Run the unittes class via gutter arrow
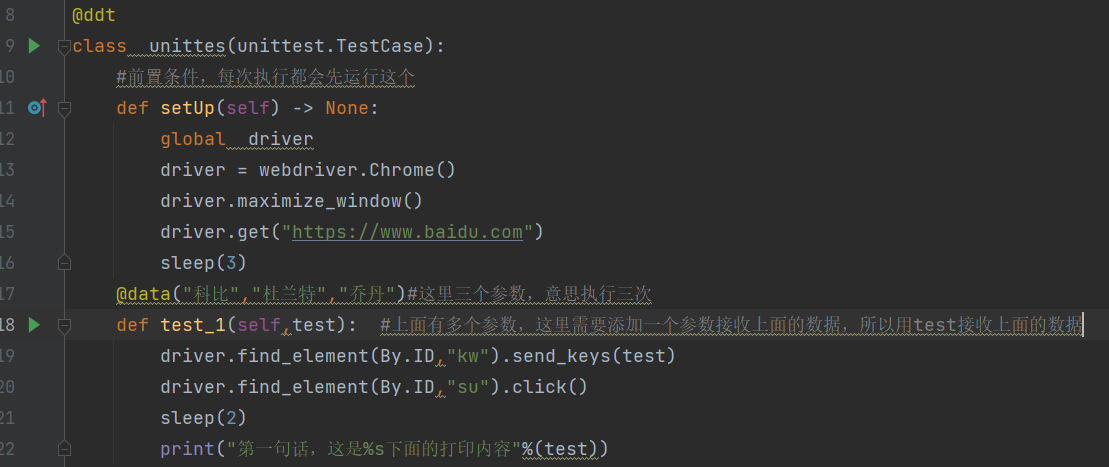The width and height of the screenshot is (1109, 467). click(34, 47)
